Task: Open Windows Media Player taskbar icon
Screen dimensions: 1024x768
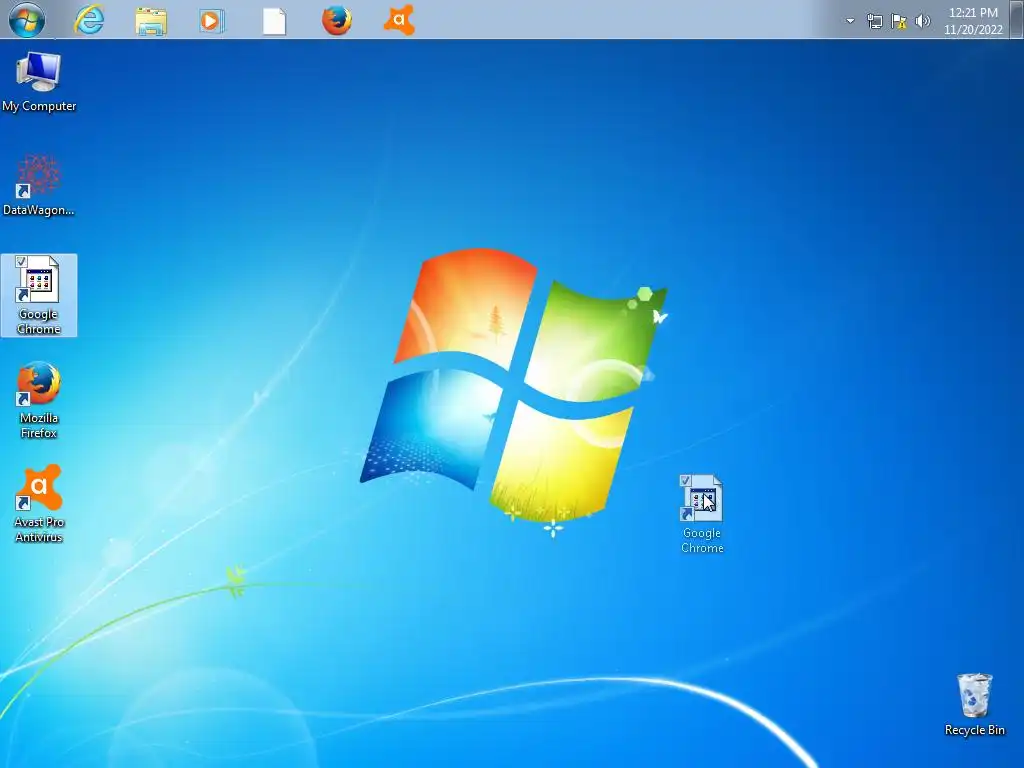Action: [x=212, y=21]
